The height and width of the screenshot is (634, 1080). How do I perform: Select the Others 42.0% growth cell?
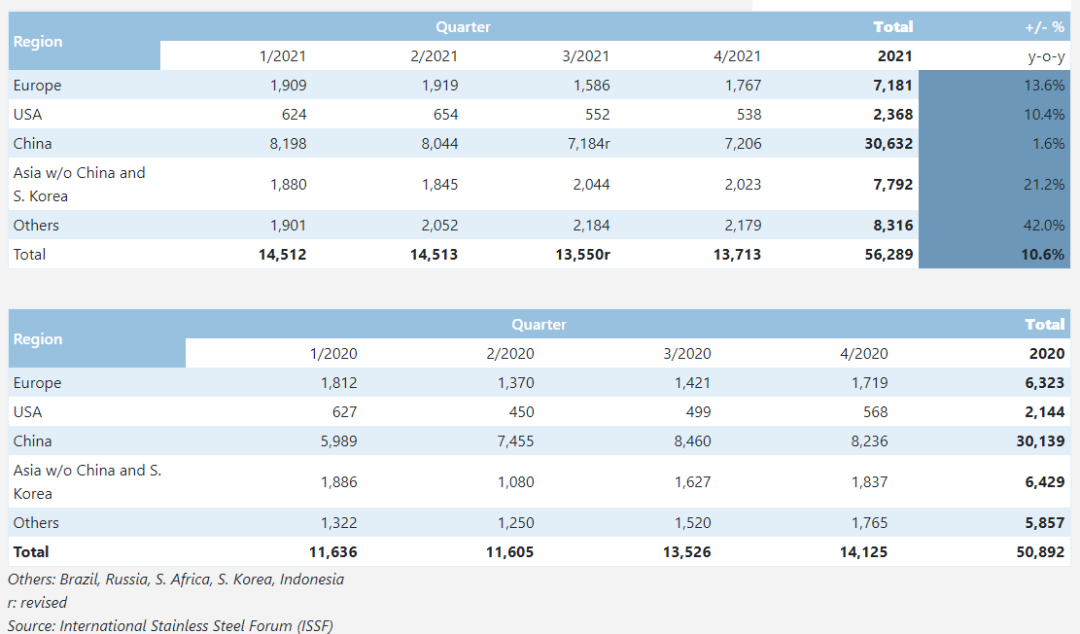1044,225
